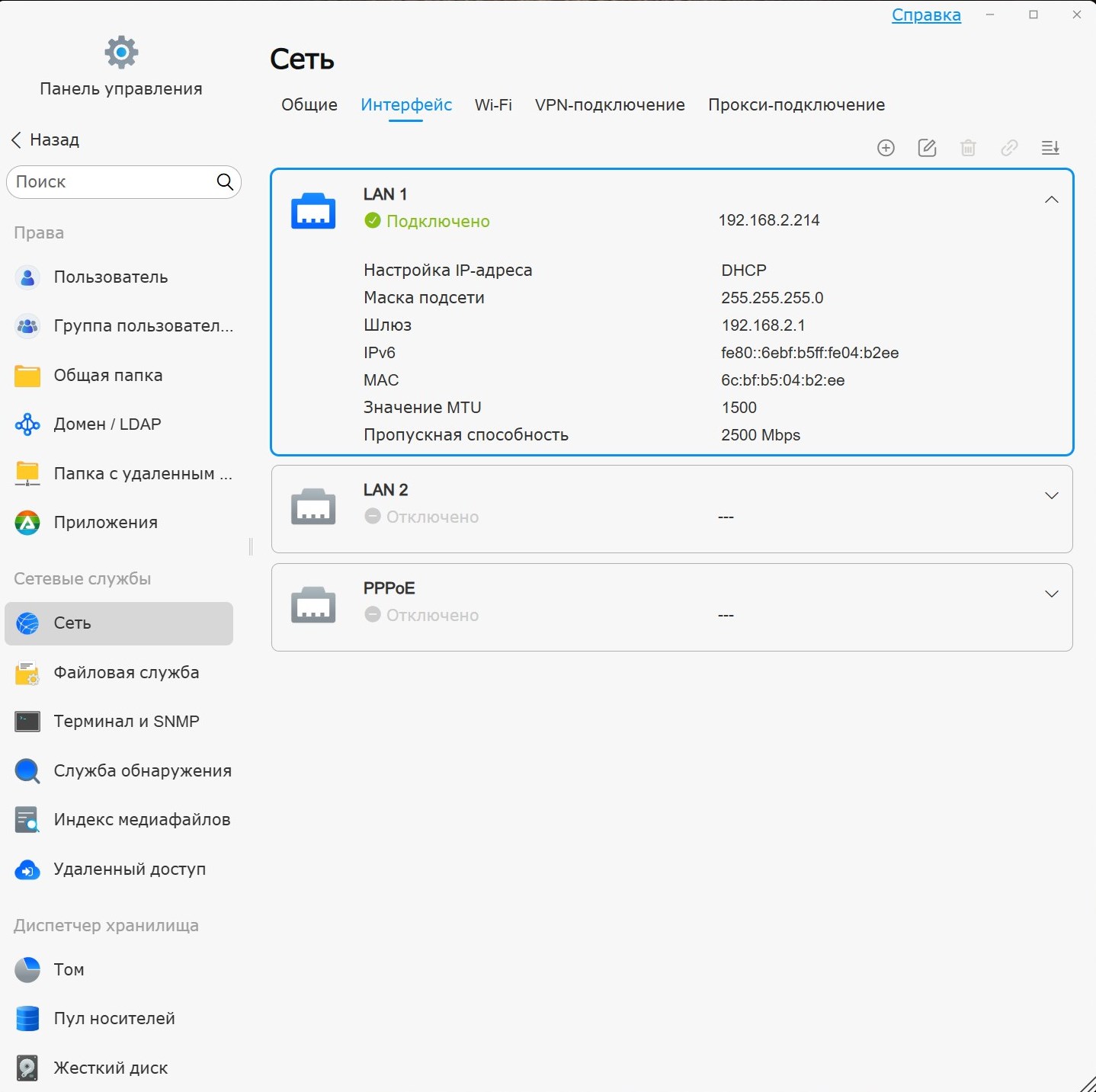Expand the PPPoE interface panel
The image size is (1096, 1092).
point(1051,594)
